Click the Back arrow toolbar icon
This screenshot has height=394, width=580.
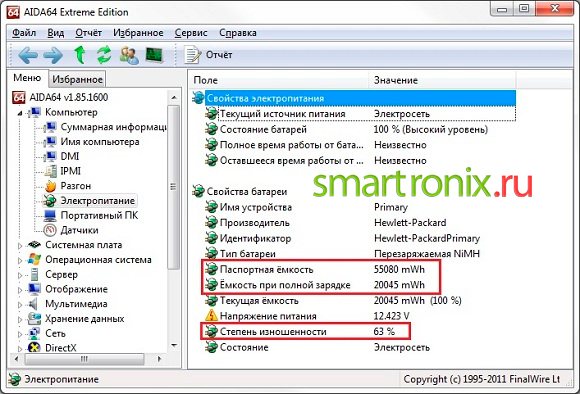point(28,55)
